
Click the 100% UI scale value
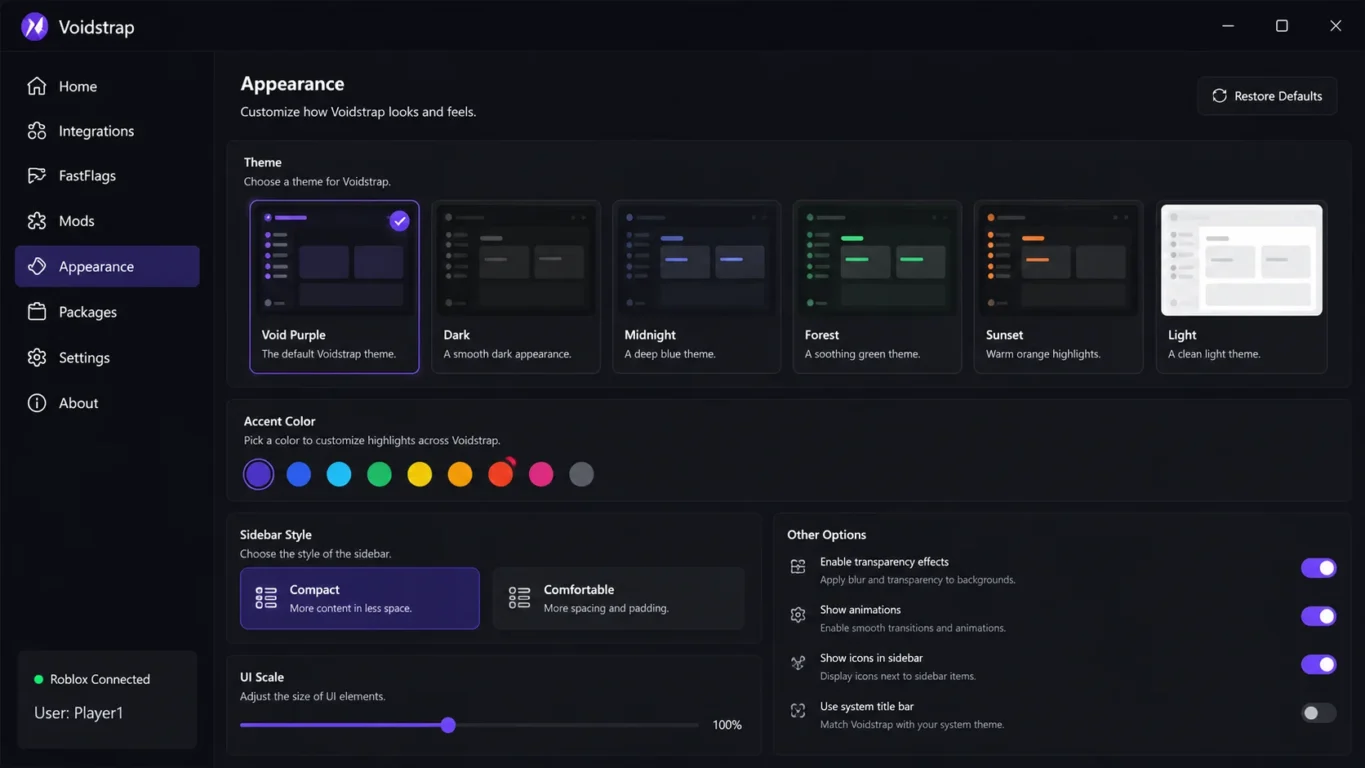pyautogui.click(x=727, y=725)
